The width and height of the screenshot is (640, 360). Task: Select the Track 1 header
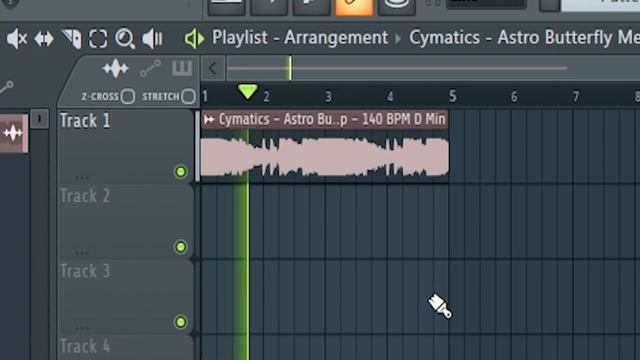tap(126, 146)
